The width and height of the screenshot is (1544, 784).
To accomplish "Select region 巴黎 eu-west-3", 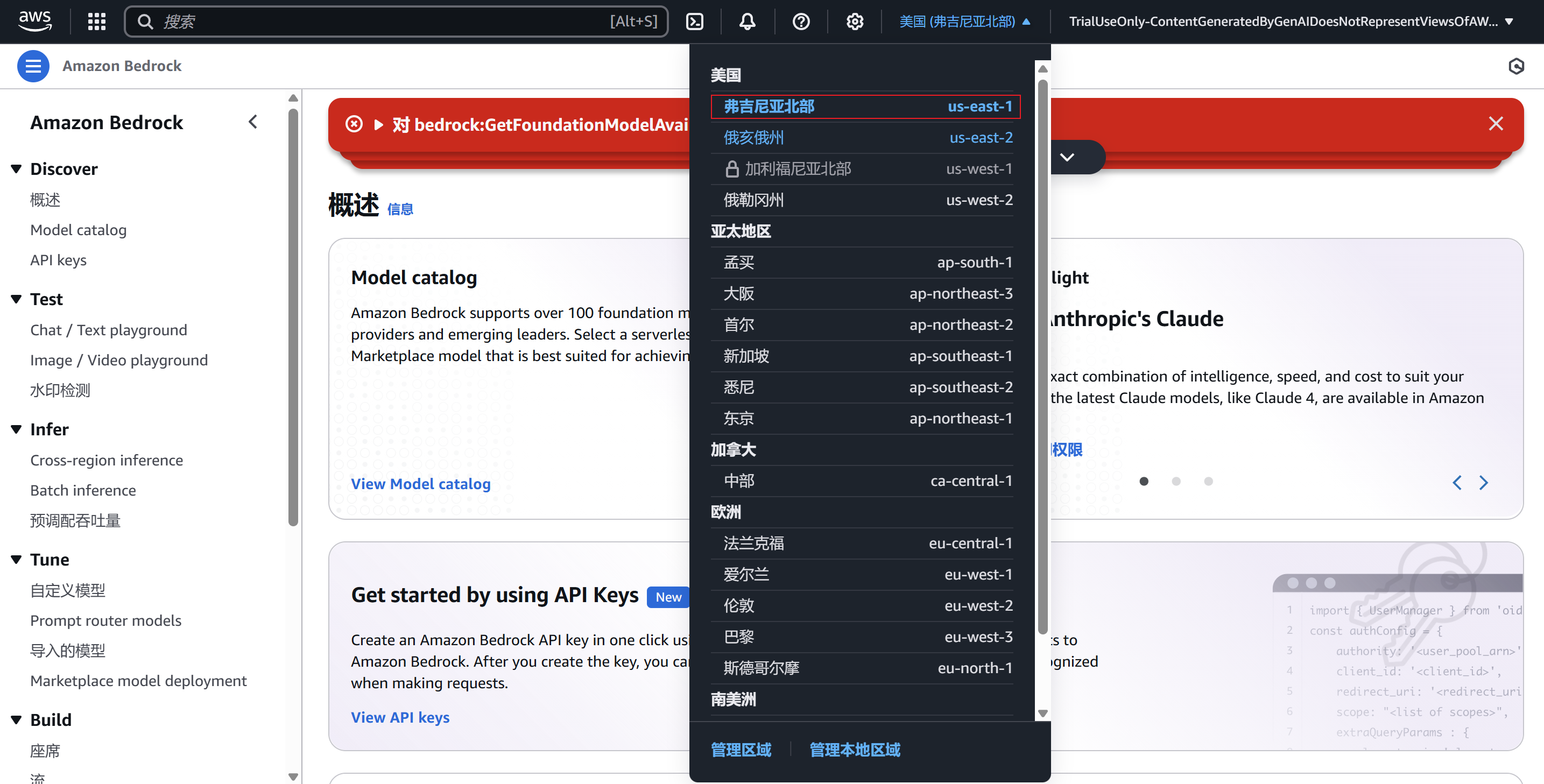I will pos(862,637).
